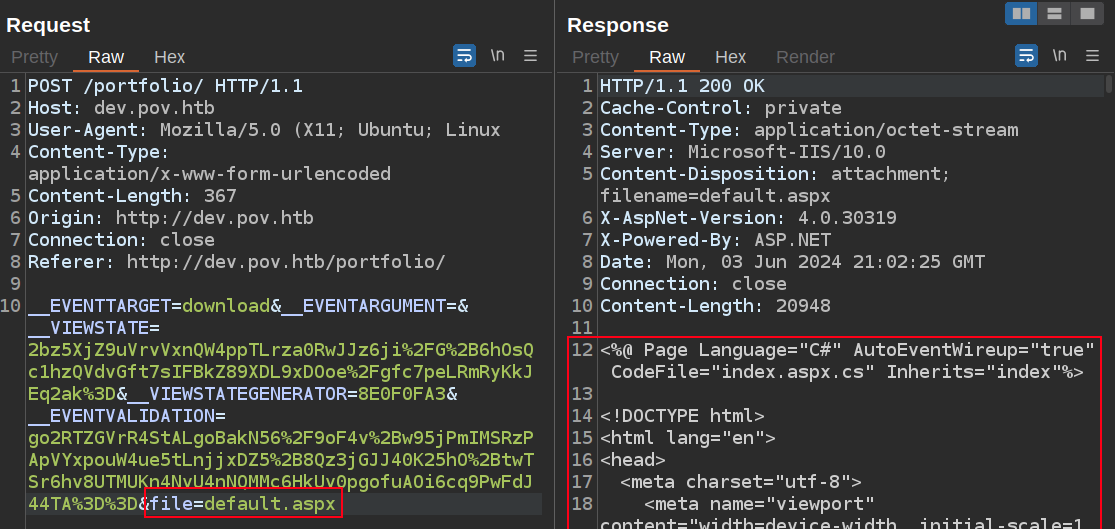Select Response Raw tab
1115x529 pixels.
(x=667, y=57)
